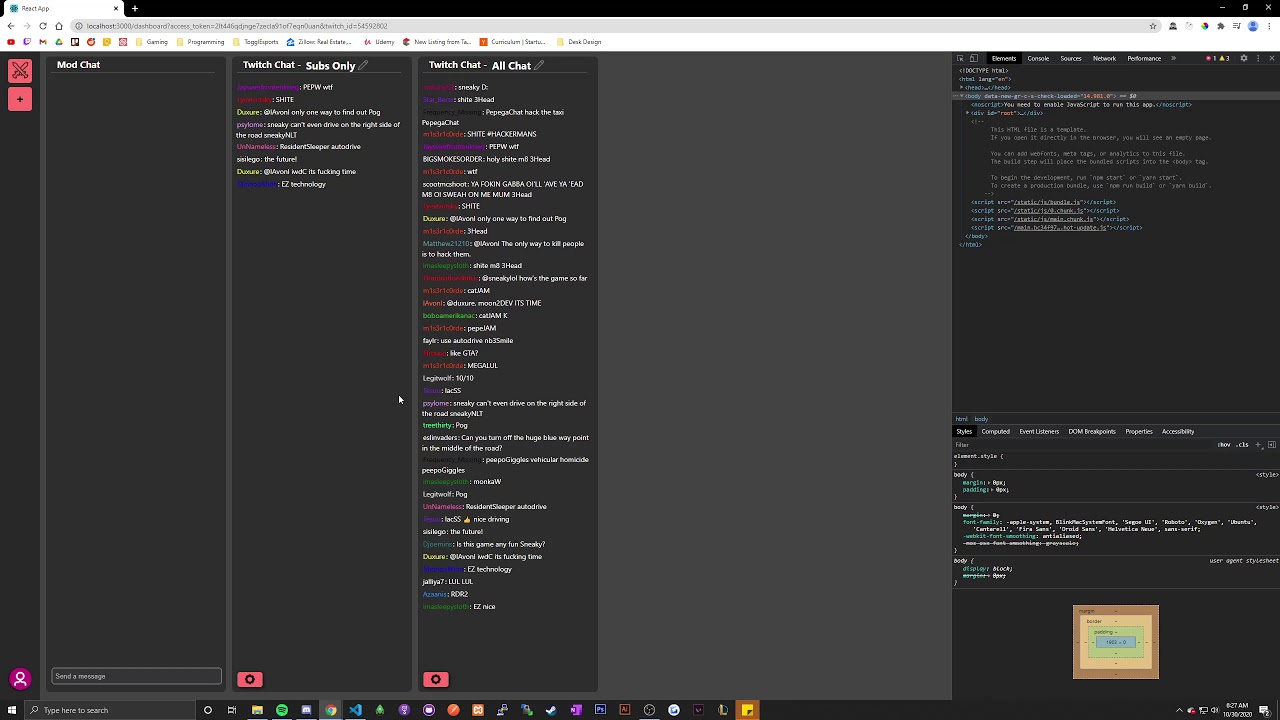Open the TogglEsports bookmarks folder
Image resolution: width=1280 pixels, height=720 pixels.
point(255,42)
